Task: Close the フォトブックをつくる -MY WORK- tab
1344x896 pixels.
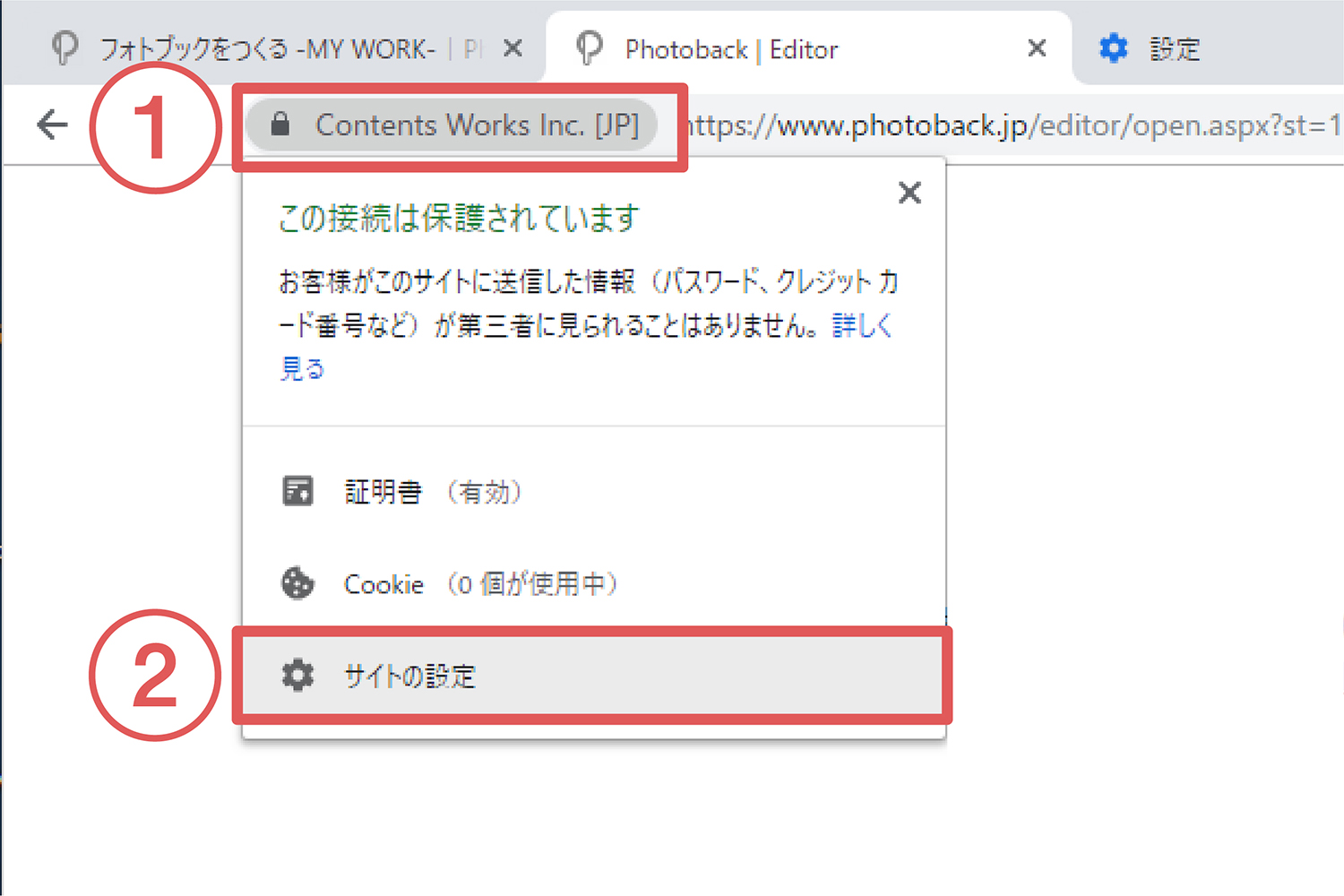Action: click(x=513, y=48)
